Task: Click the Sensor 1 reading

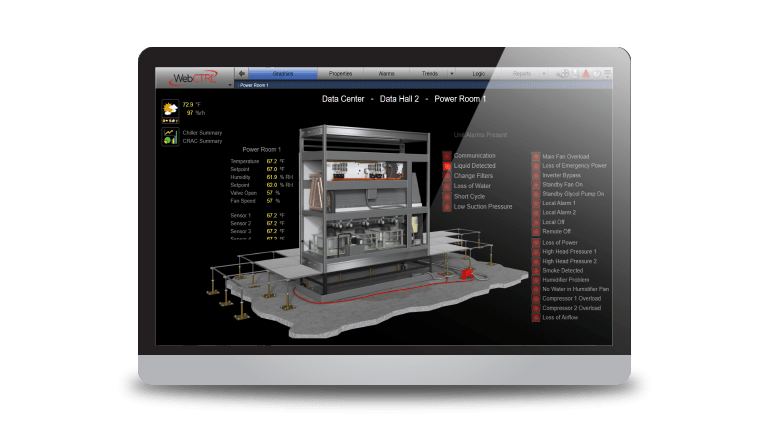Action: click(272, 216)
